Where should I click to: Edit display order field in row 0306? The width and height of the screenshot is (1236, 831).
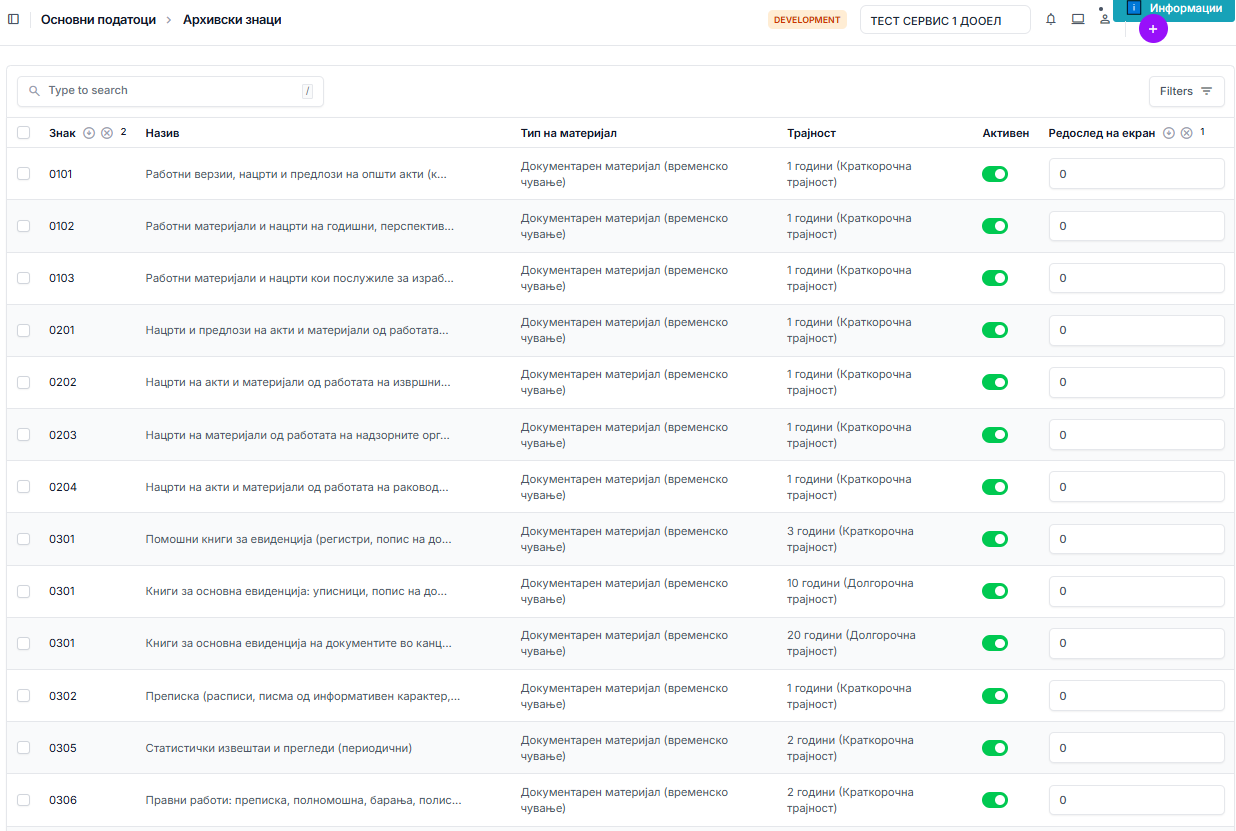tap(1137, 800)
